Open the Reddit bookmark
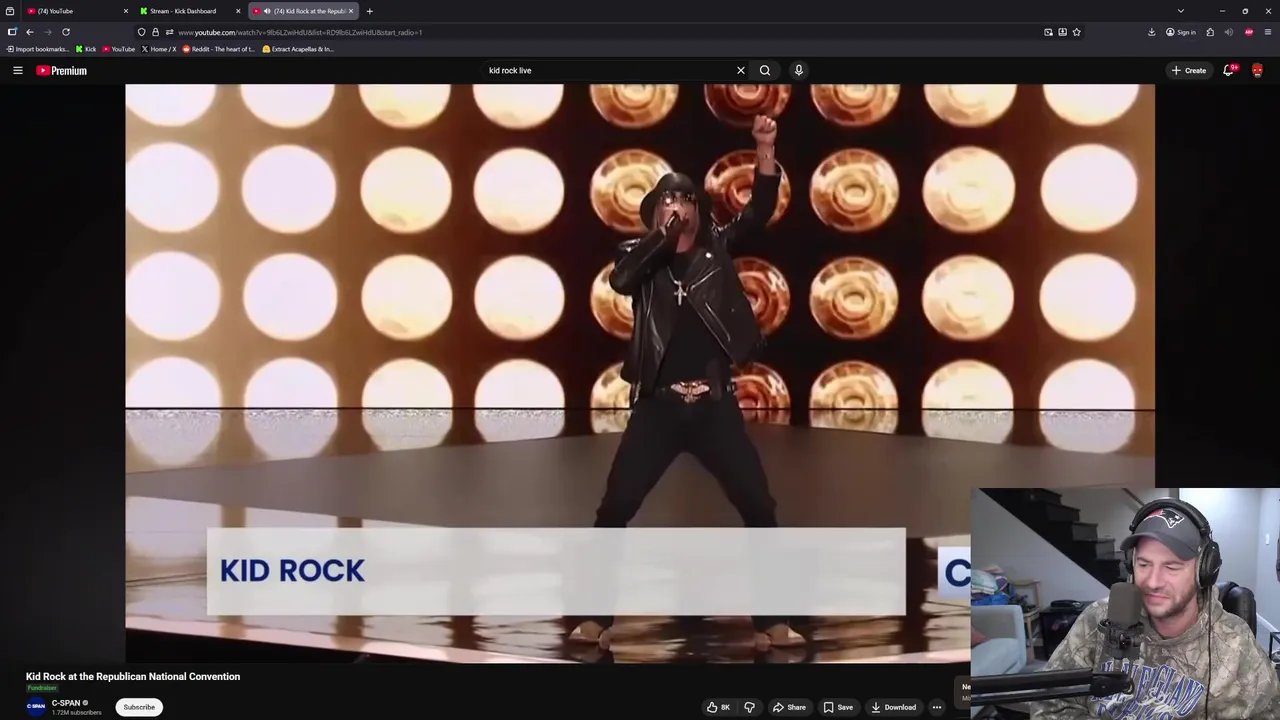Image resolution: width=1280 pixels, height=720 pixels. [219, 49]
